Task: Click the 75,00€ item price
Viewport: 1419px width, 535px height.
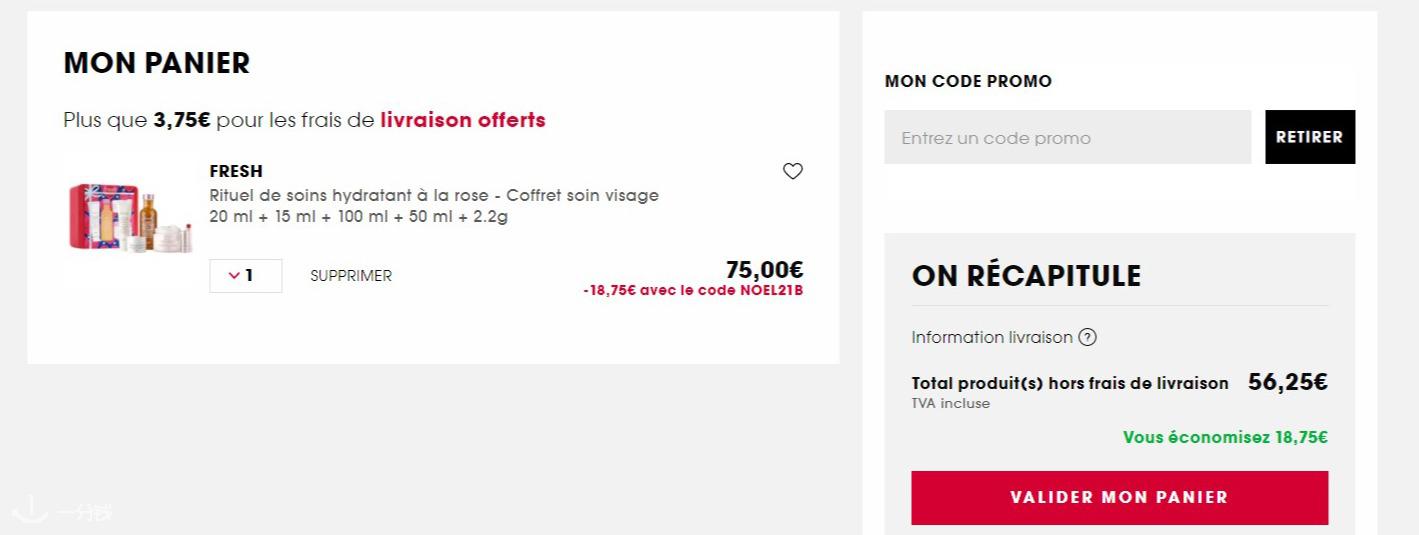Action: click(764, 269)
